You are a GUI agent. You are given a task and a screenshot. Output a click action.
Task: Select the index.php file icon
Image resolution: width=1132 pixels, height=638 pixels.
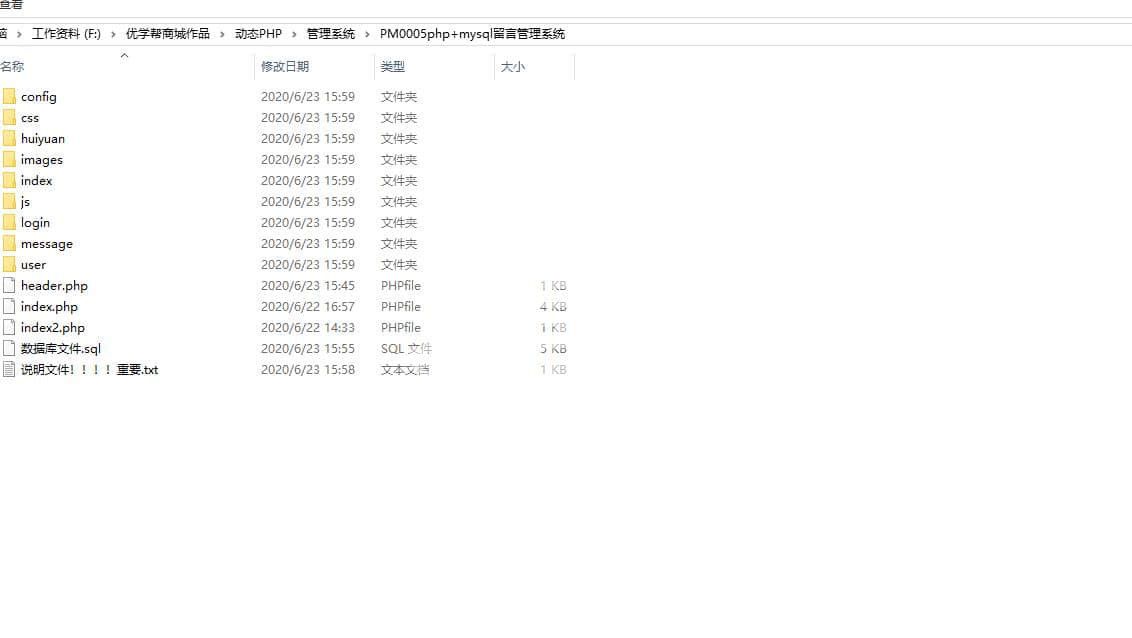9,307
